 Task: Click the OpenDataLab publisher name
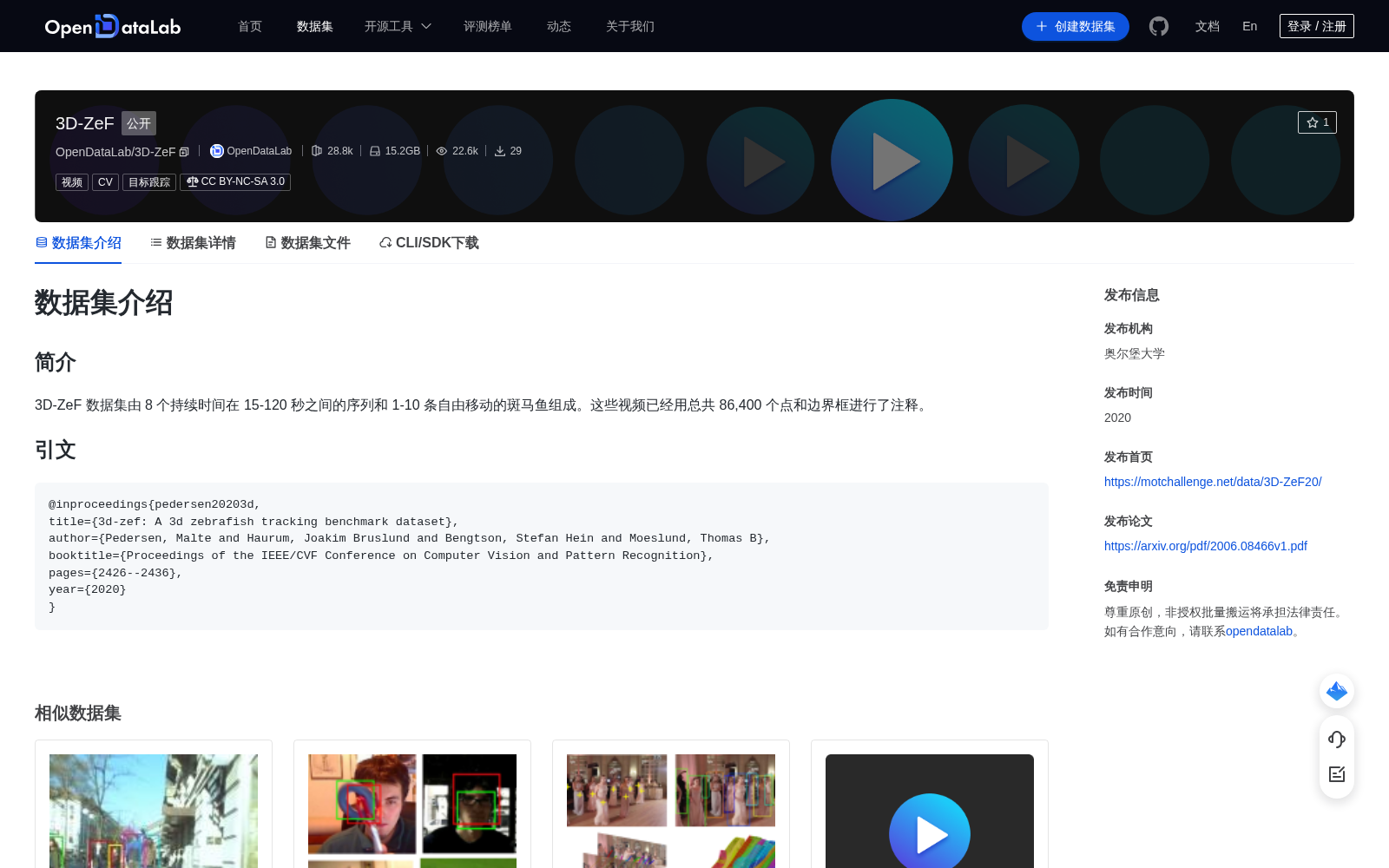260,151
